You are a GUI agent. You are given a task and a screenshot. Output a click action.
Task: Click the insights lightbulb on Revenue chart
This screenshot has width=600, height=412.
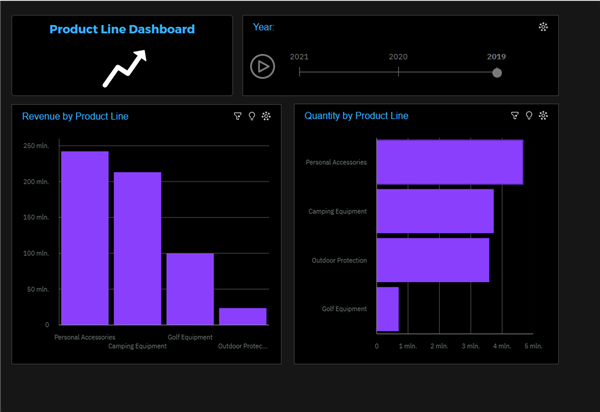coord(252,116)
